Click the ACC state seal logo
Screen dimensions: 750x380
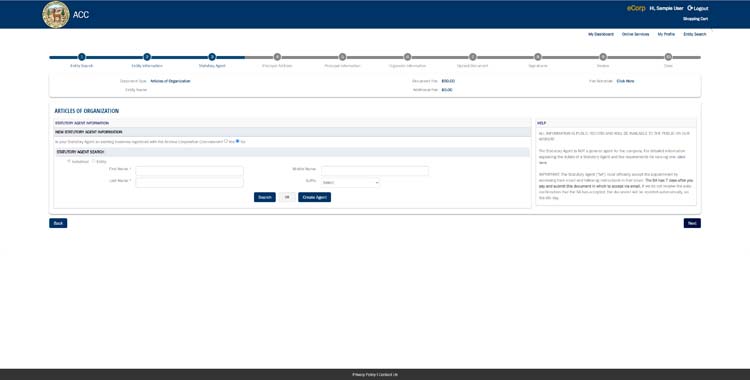point(56,14)
